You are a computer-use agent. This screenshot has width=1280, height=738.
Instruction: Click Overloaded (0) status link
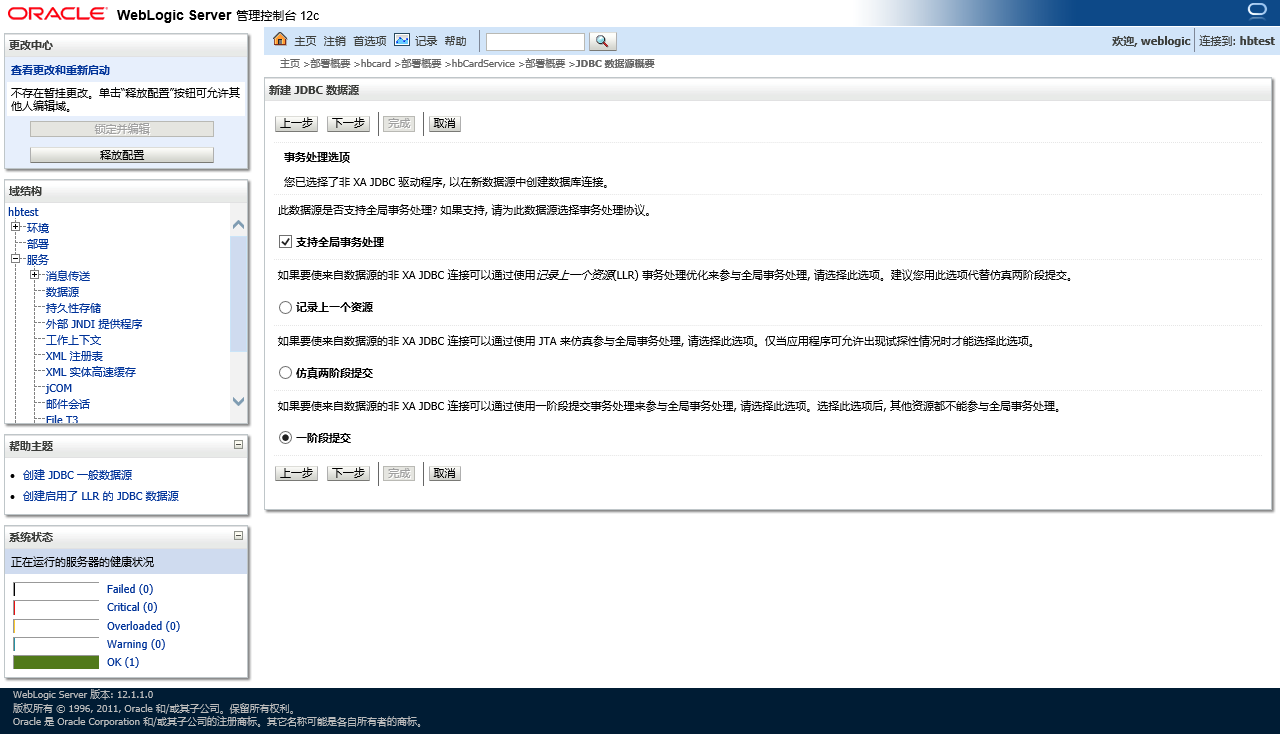pyautogui.click(x=143, y=626)
